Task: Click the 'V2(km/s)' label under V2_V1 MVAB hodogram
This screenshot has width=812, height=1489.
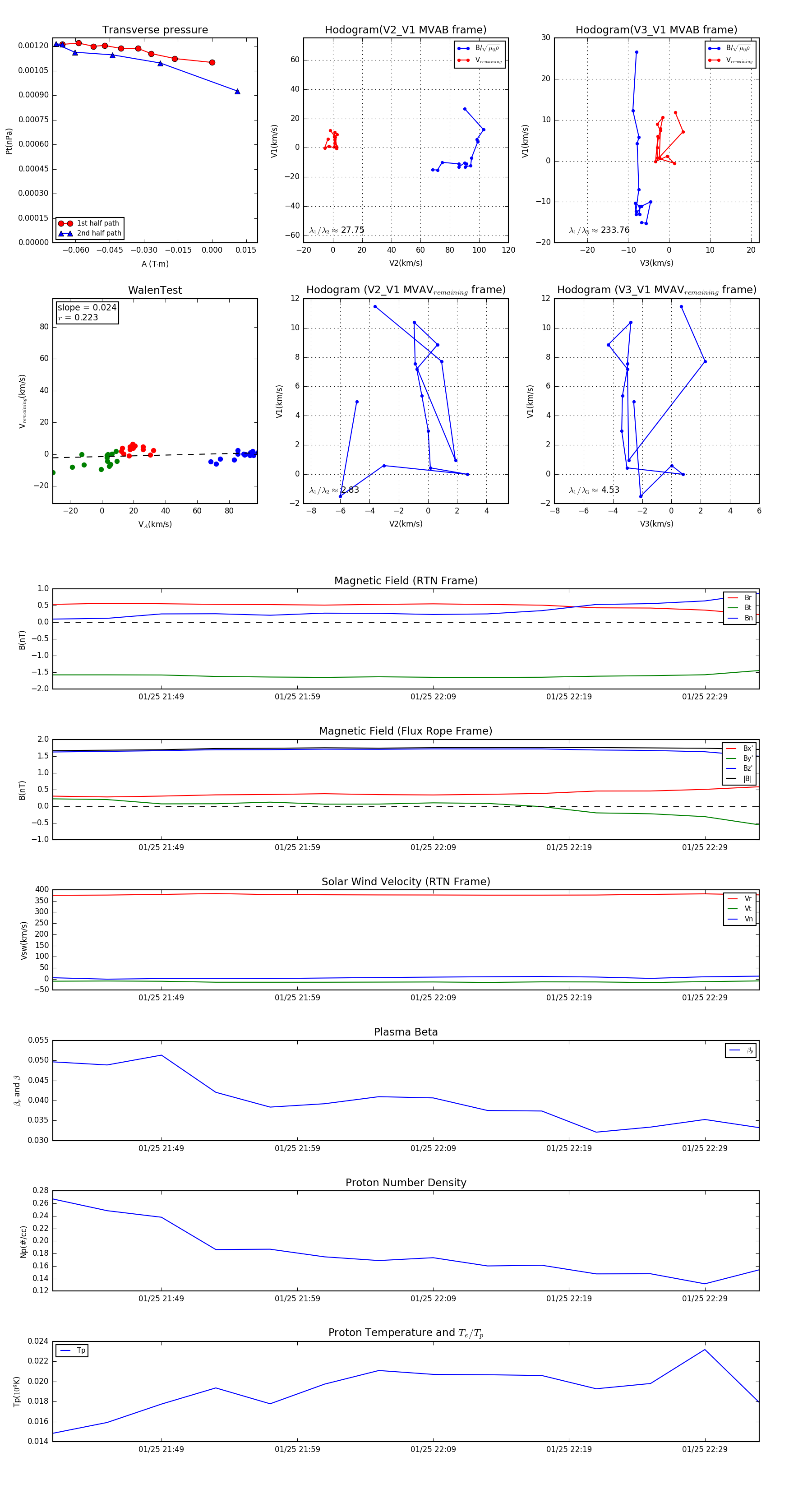Action: [406, 264]
